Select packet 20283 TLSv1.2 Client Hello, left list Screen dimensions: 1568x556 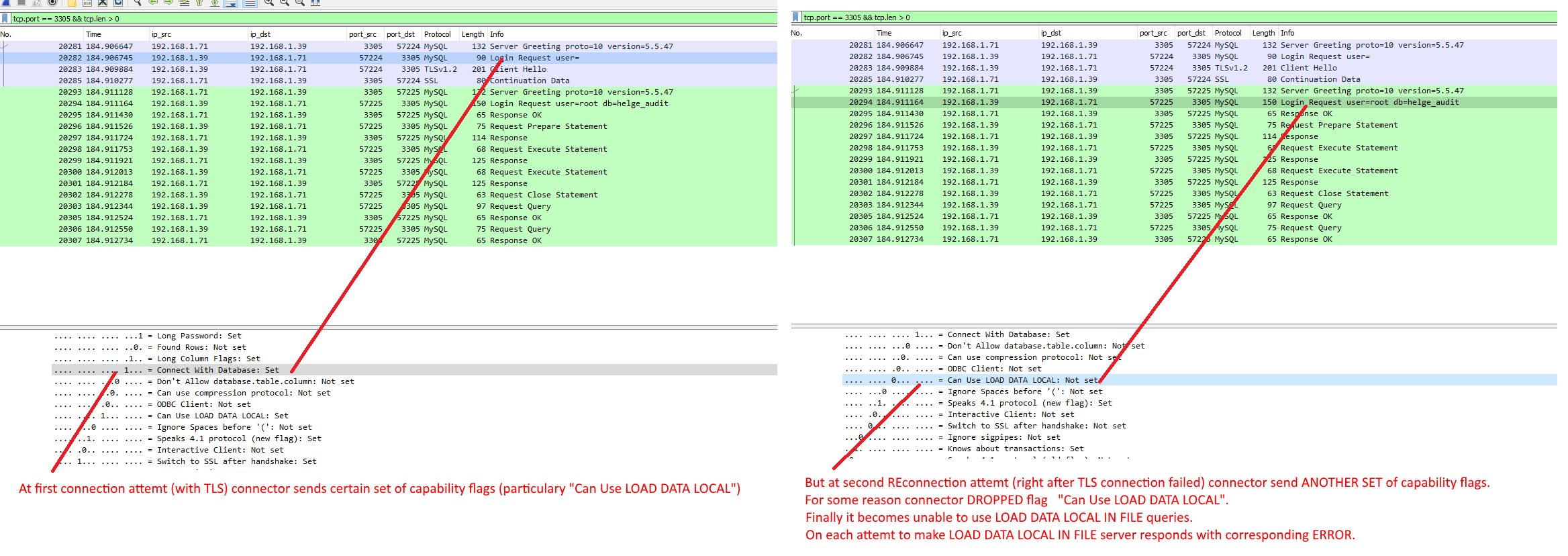pos(336,69)
